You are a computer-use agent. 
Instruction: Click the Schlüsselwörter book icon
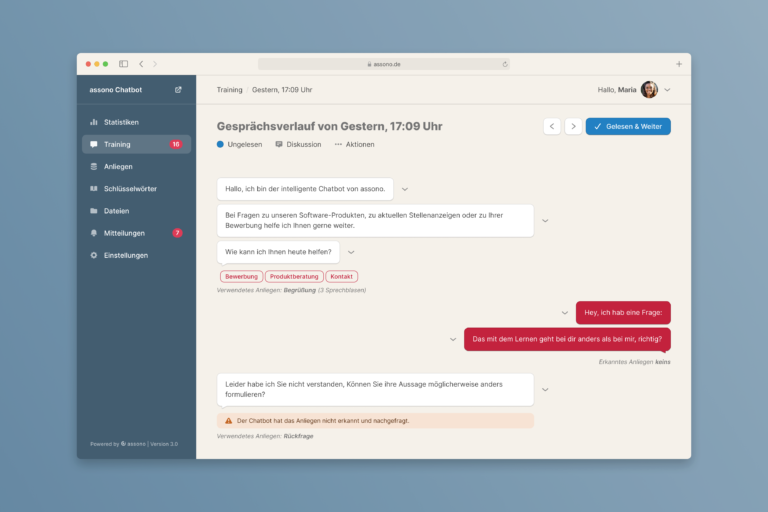click(x=94, y=189)
